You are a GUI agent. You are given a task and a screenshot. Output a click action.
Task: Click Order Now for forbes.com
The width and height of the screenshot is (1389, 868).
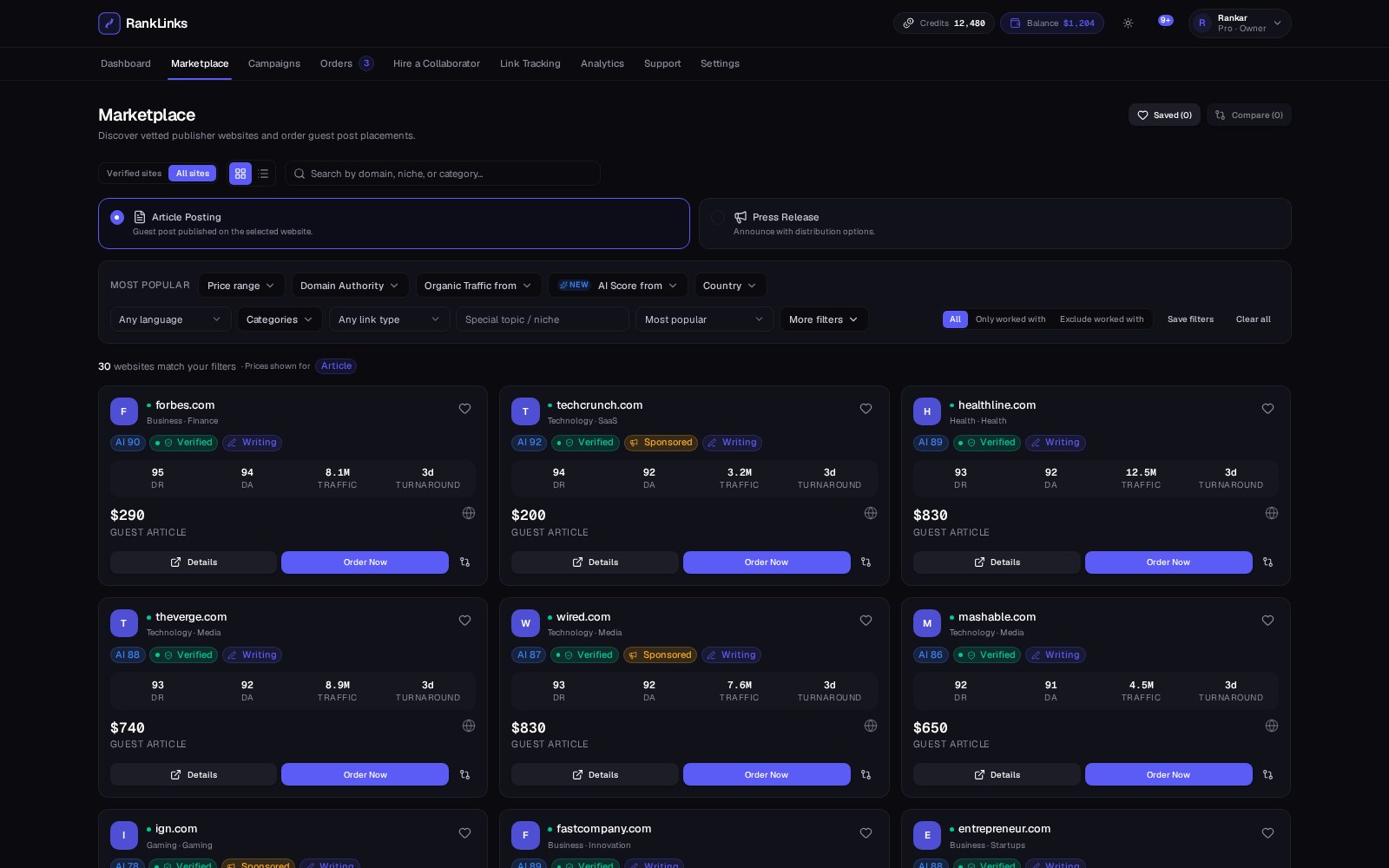click(365, 562)
